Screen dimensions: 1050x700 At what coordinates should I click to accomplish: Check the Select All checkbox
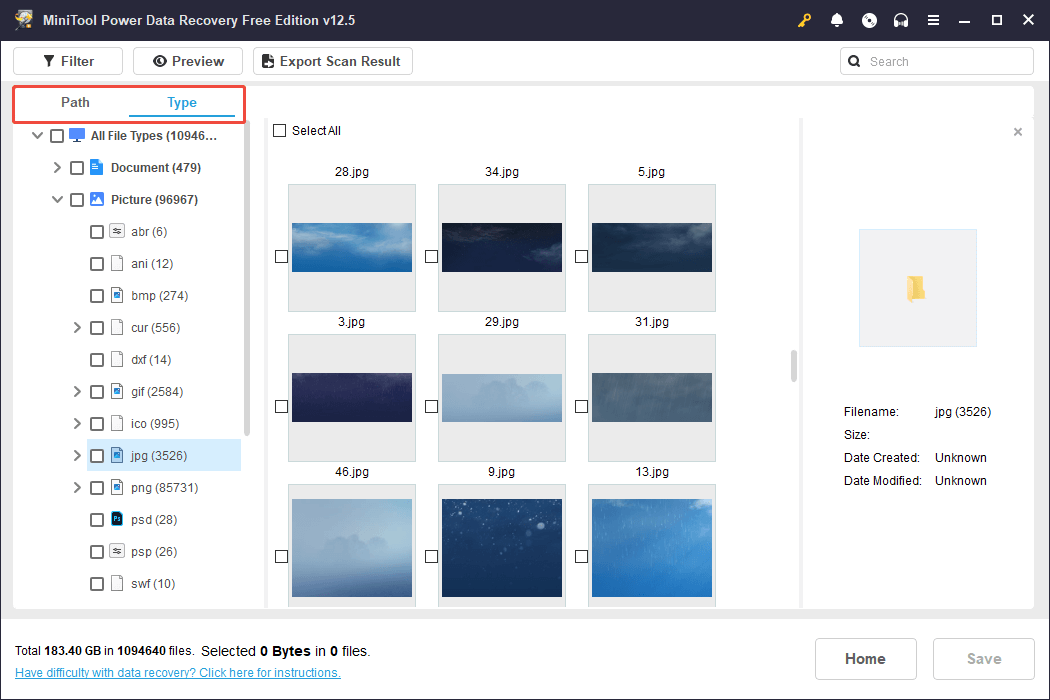pyautogui.click(x=280, y=131)
